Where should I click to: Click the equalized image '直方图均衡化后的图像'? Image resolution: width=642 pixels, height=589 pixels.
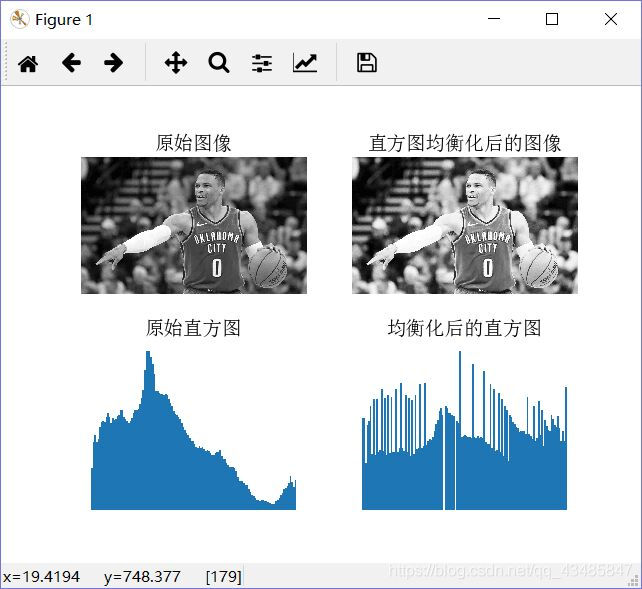(465, 226)
